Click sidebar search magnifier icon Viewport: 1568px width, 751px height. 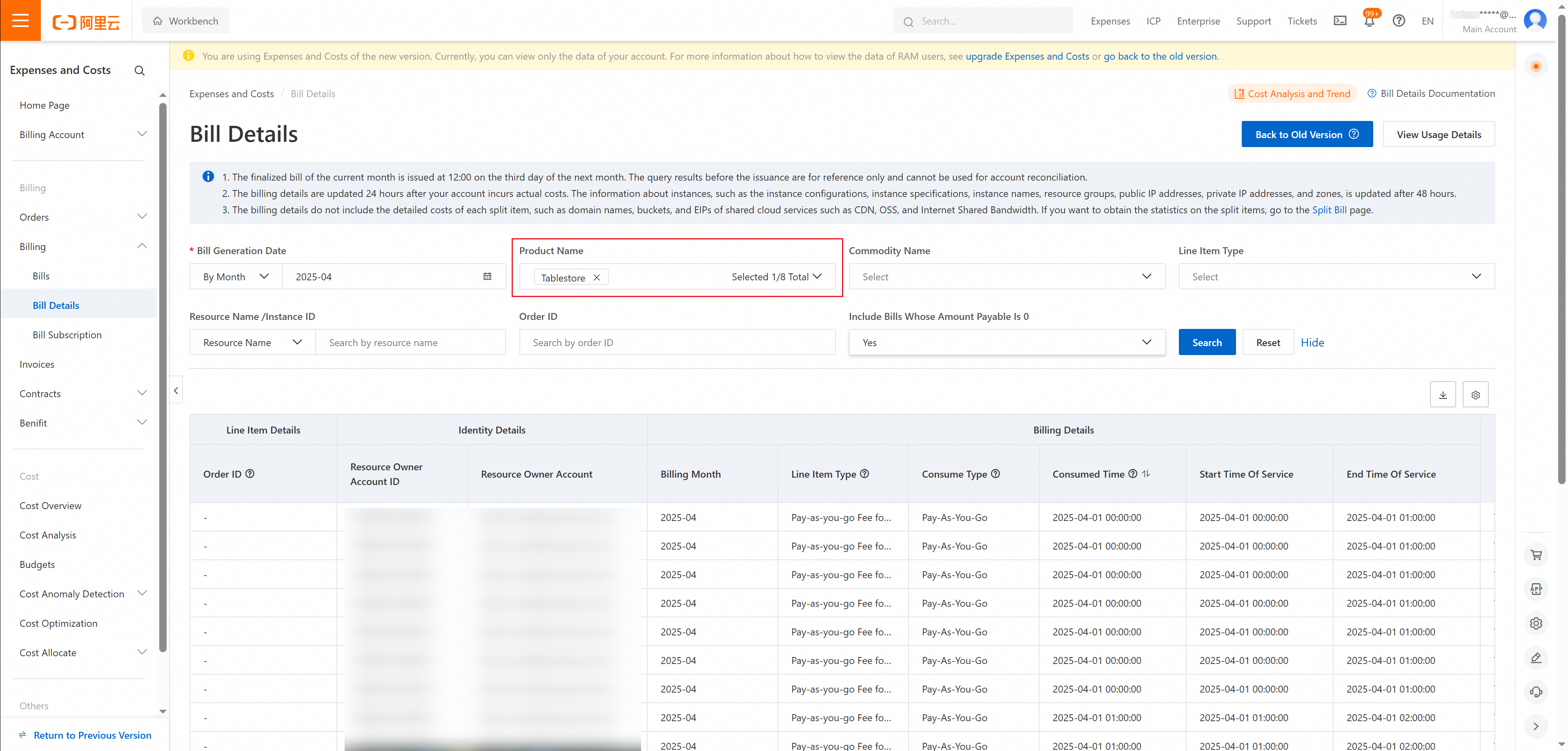point(139,71)
